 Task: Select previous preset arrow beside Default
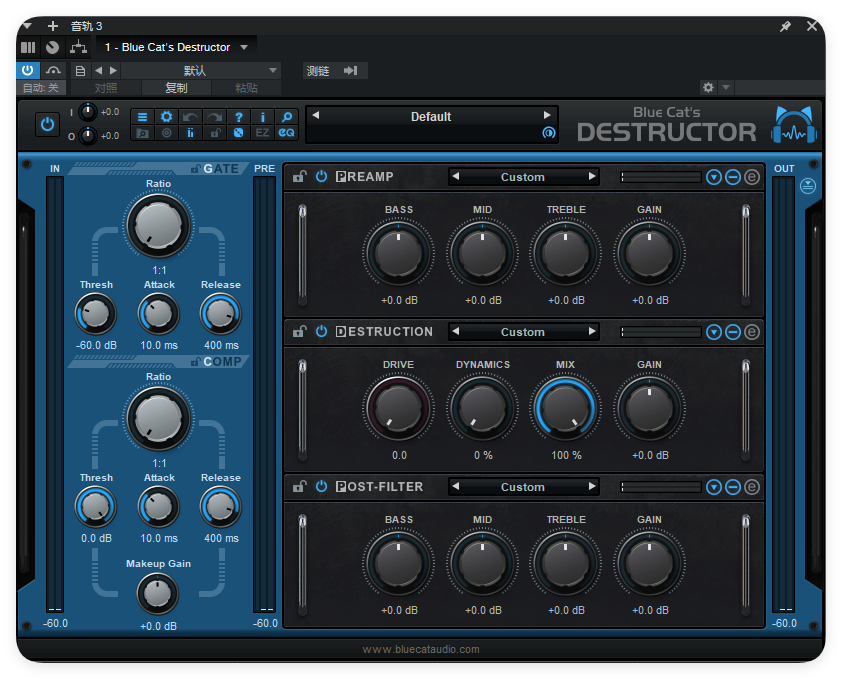316,115
